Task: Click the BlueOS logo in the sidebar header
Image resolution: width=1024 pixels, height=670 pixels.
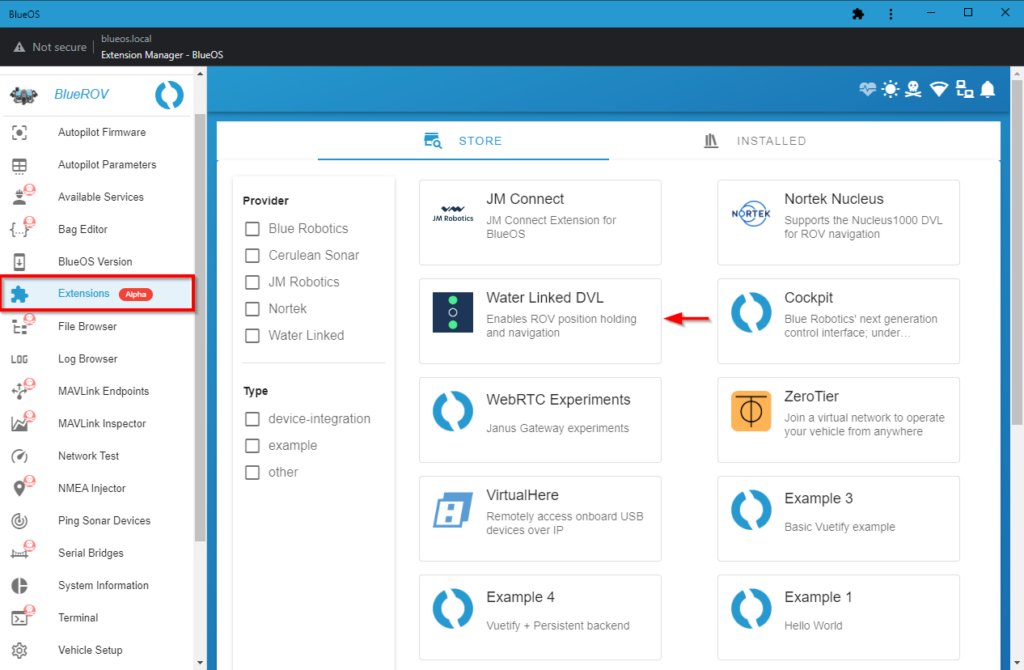Action: [x=169, y=95]
